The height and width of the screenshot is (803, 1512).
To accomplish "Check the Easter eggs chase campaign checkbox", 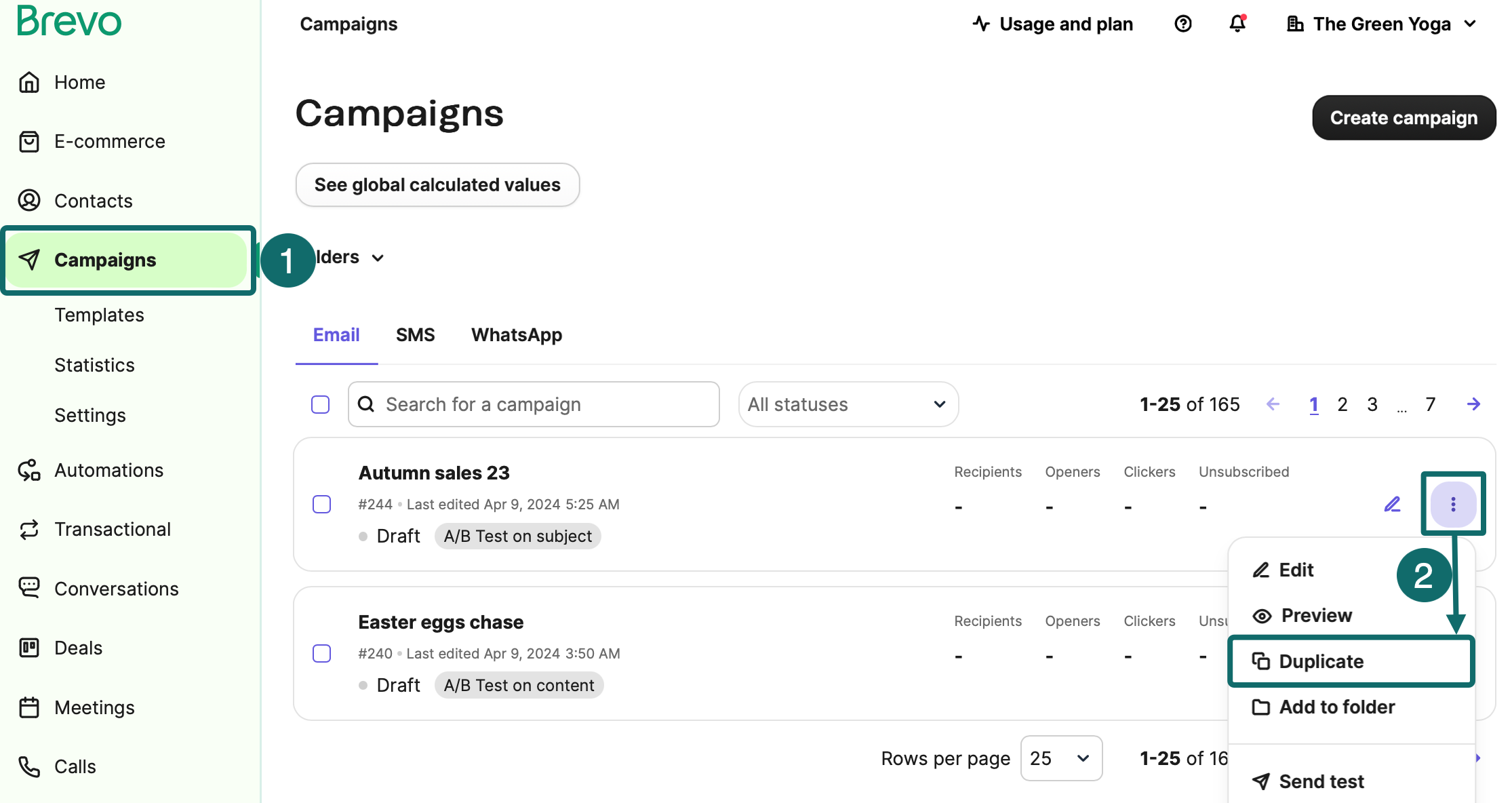I will click(321, 653).
